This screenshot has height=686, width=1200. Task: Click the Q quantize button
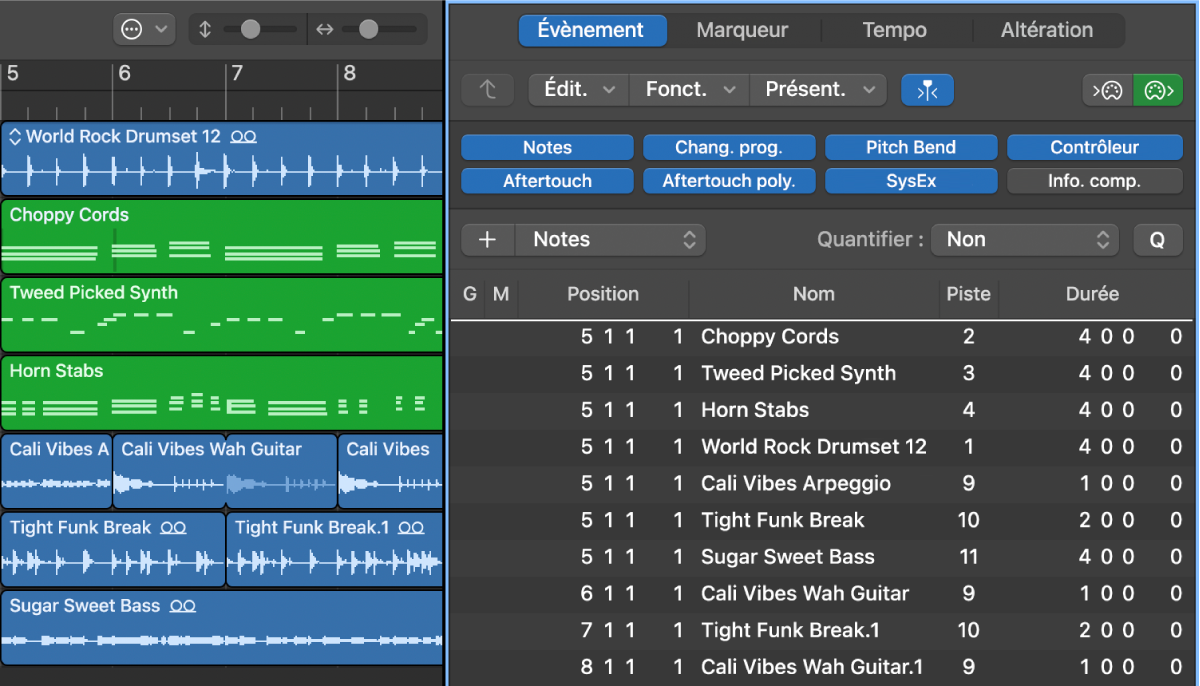tap(1157, 240)
